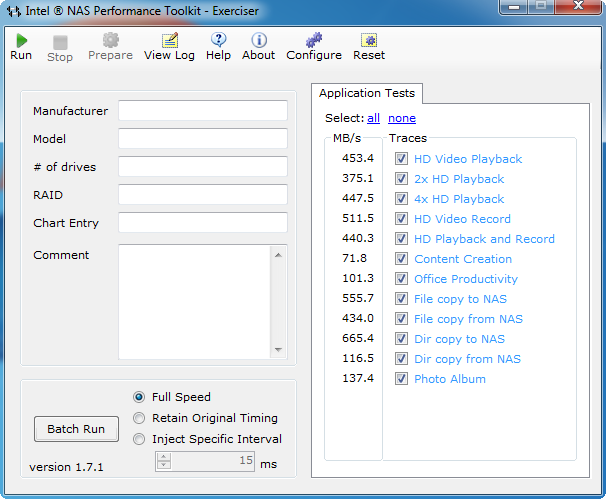Click the 375.1 MB/s result value
Screen dimensions: 606x499
point(358,178)
